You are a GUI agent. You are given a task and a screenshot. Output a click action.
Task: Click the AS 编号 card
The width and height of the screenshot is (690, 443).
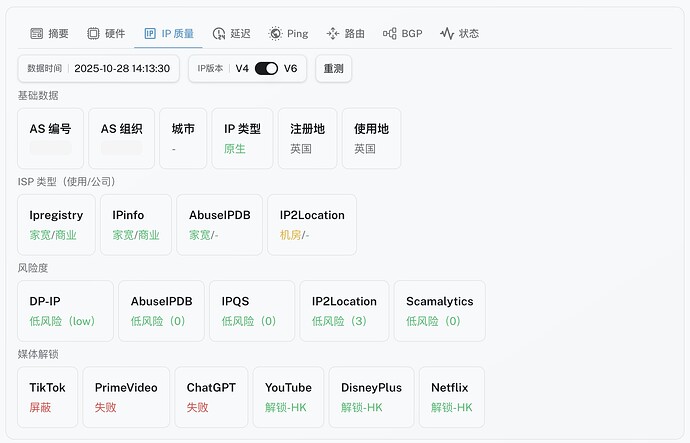coord(50,139)
